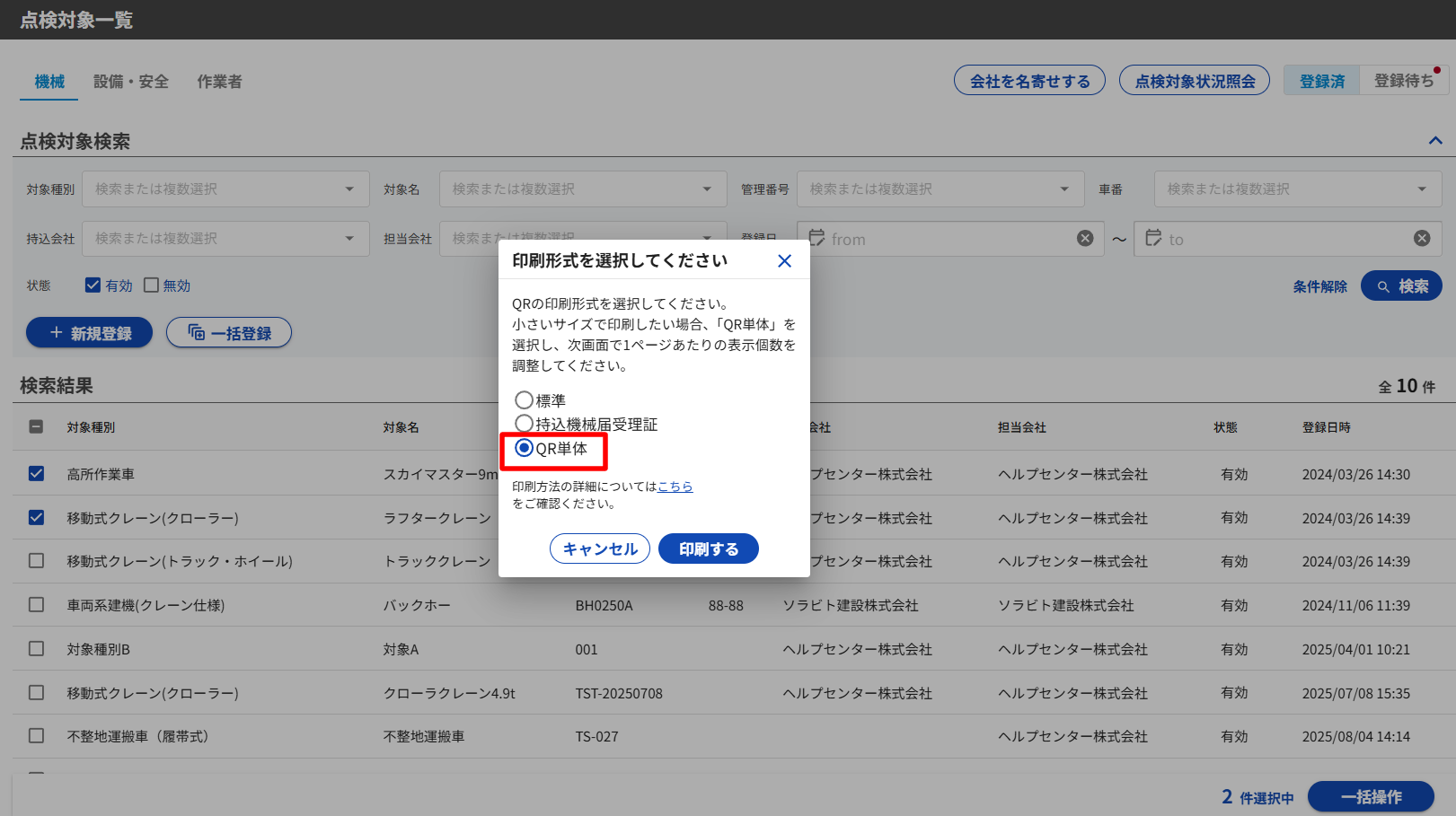
Task: Click the 一括登録 bulk register button
Action: coord(229,333)
